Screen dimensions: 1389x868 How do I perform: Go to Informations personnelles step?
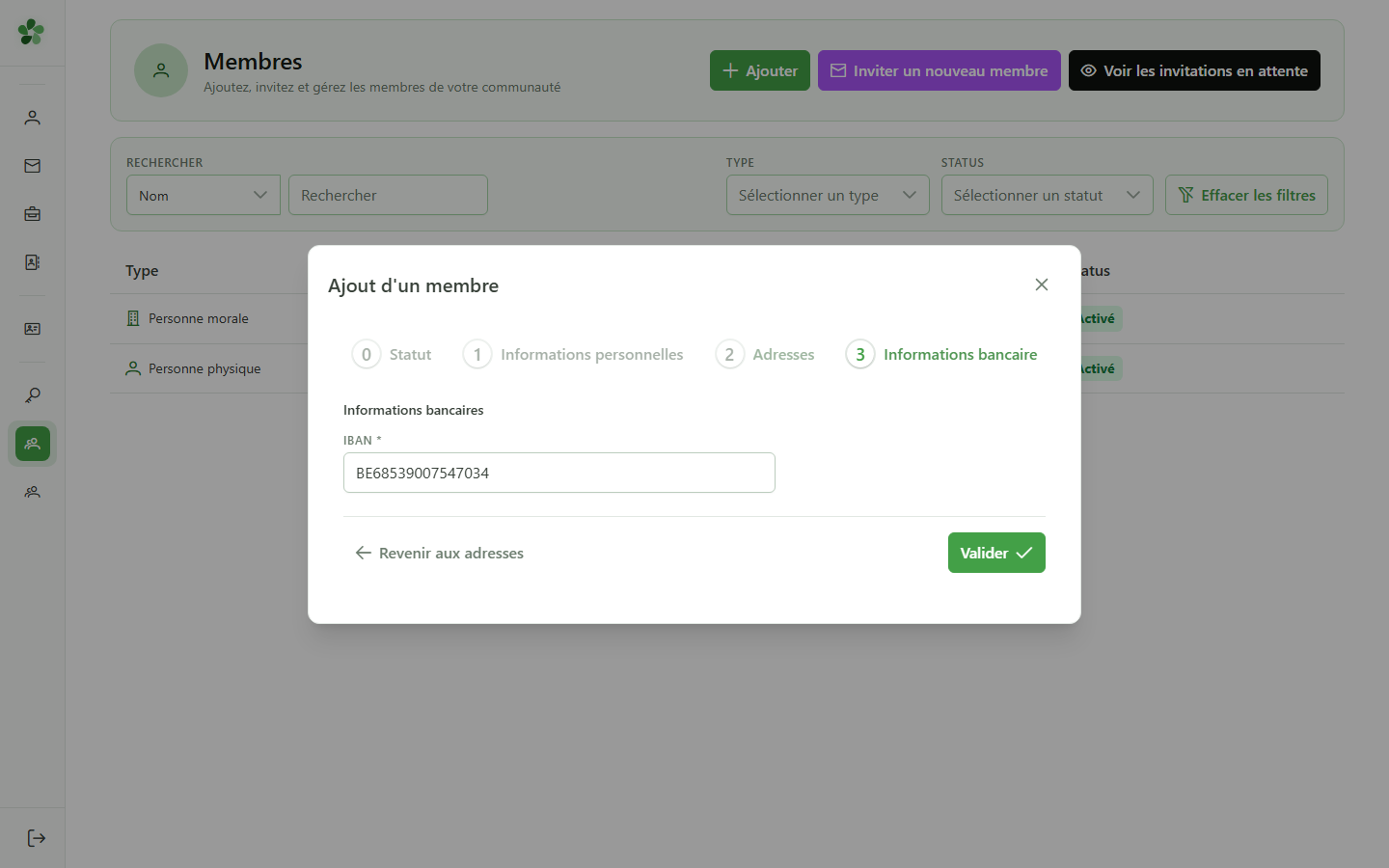(x=573, y=355)
